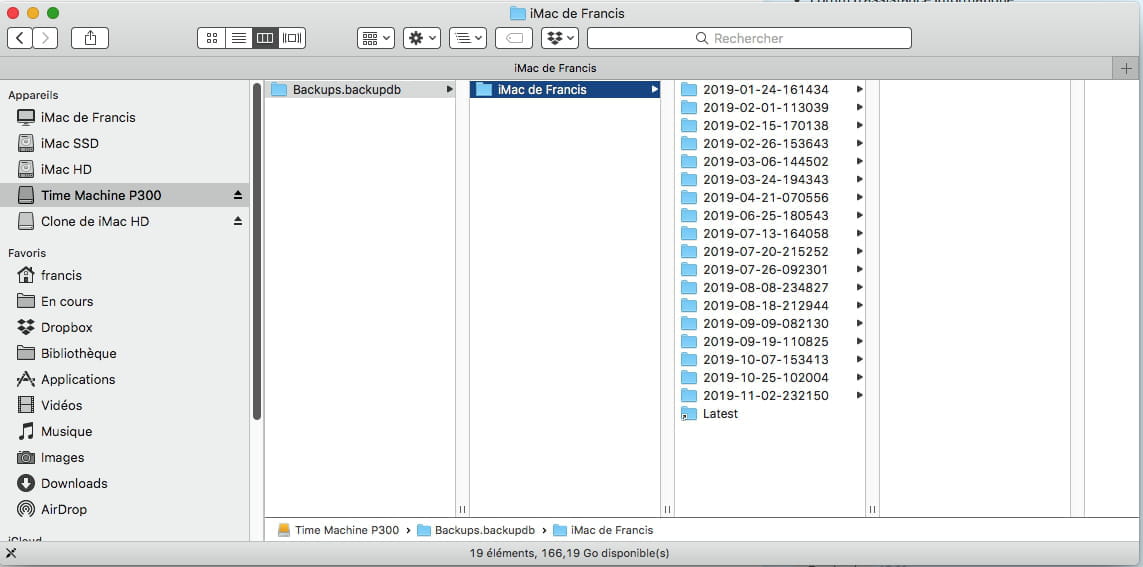This screenshot has height=567, width=1143.
Task: Expand backup 2019-03-06-144502 arrow
Action: tap(859, 162)
